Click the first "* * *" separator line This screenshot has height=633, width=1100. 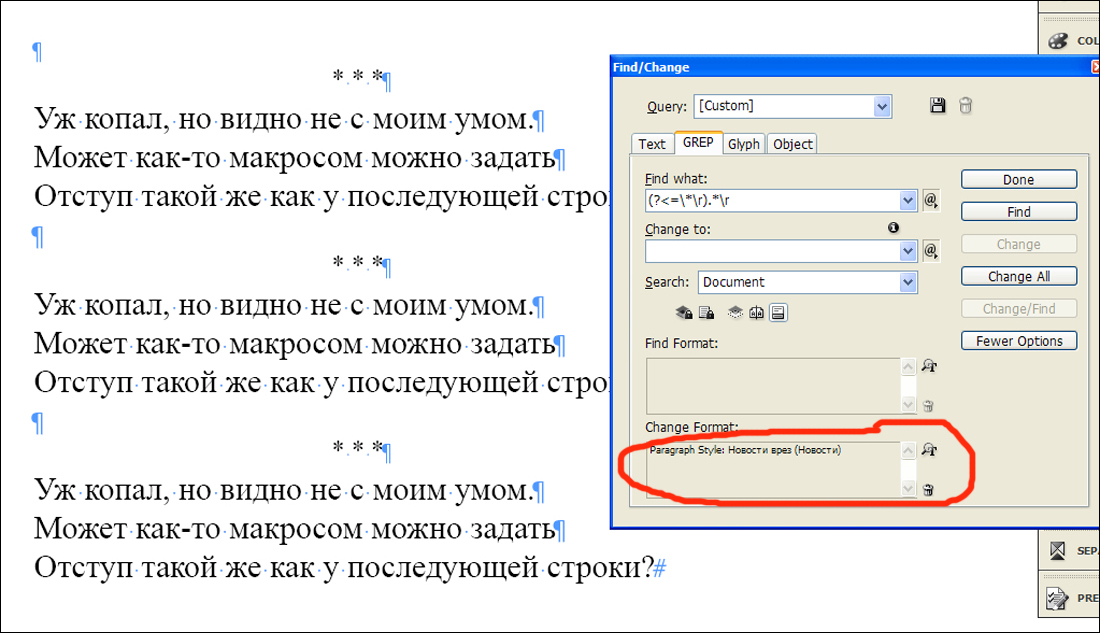[x=358, y=77]
